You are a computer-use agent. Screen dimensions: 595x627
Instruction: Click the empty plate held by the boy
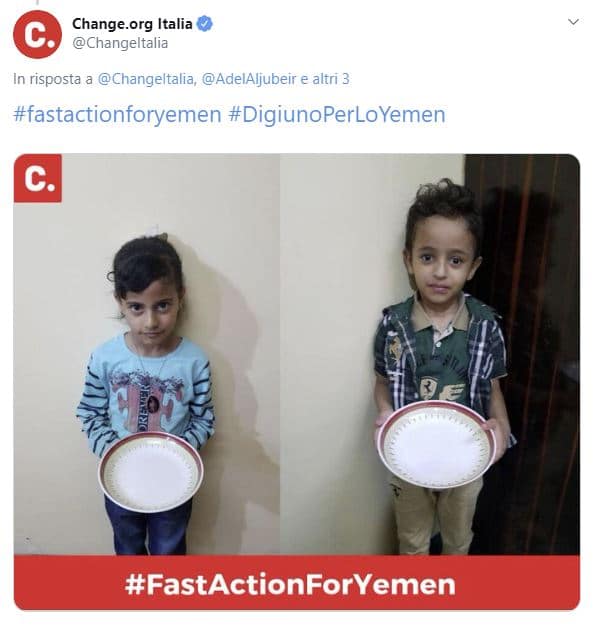(437, 444)
